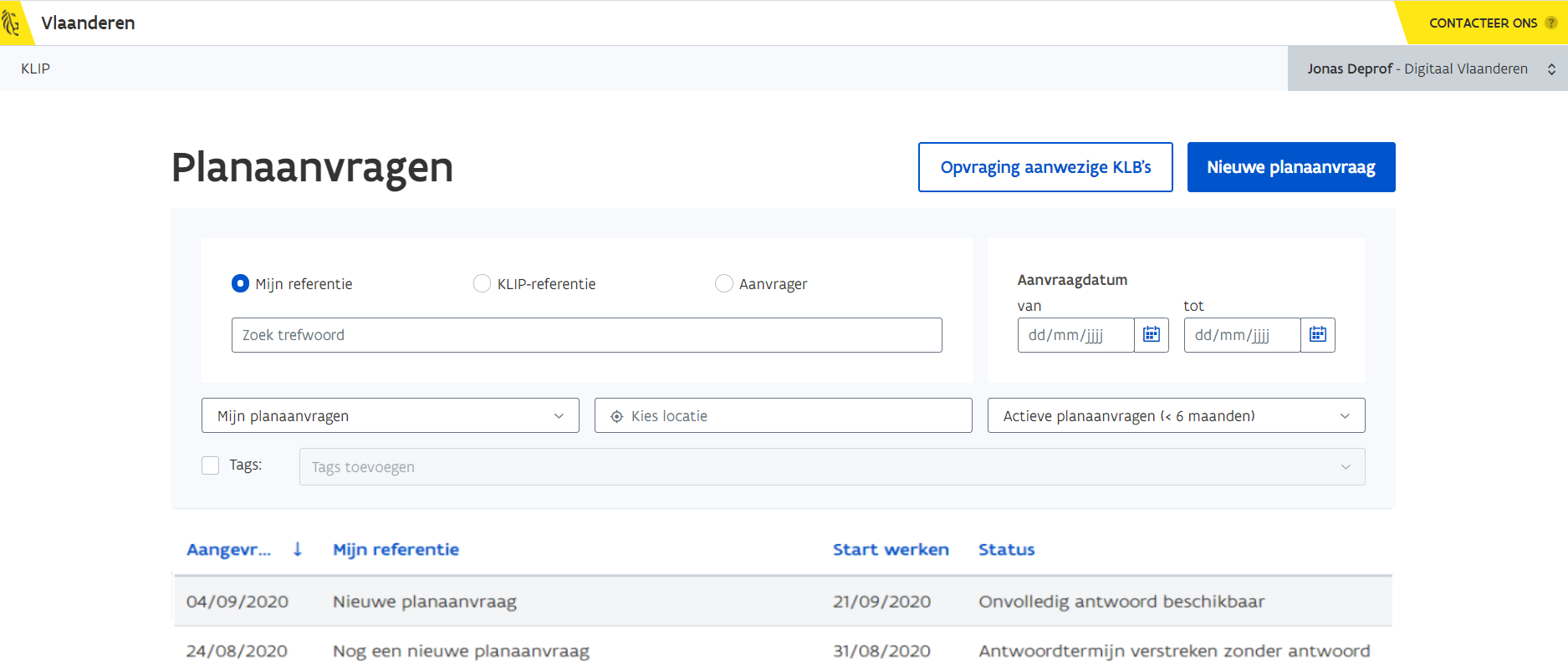The width and height of the screenshot is (1568, 661).
Task: Click the question mark icon in Contacteer ons
Action: click(1550, 23)
